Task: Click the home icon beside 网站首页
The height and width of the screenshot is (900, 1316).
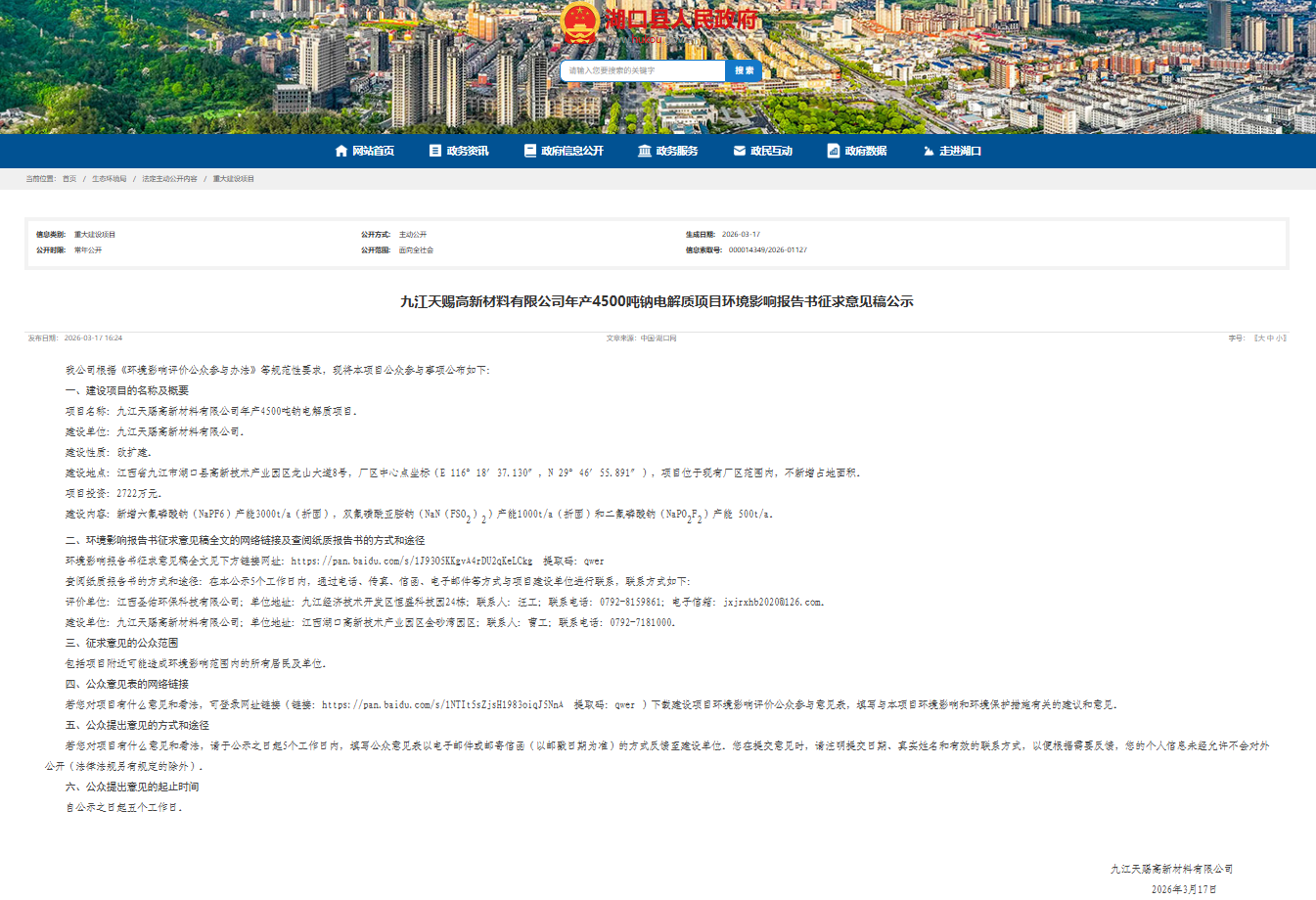Action: point(340,151)
